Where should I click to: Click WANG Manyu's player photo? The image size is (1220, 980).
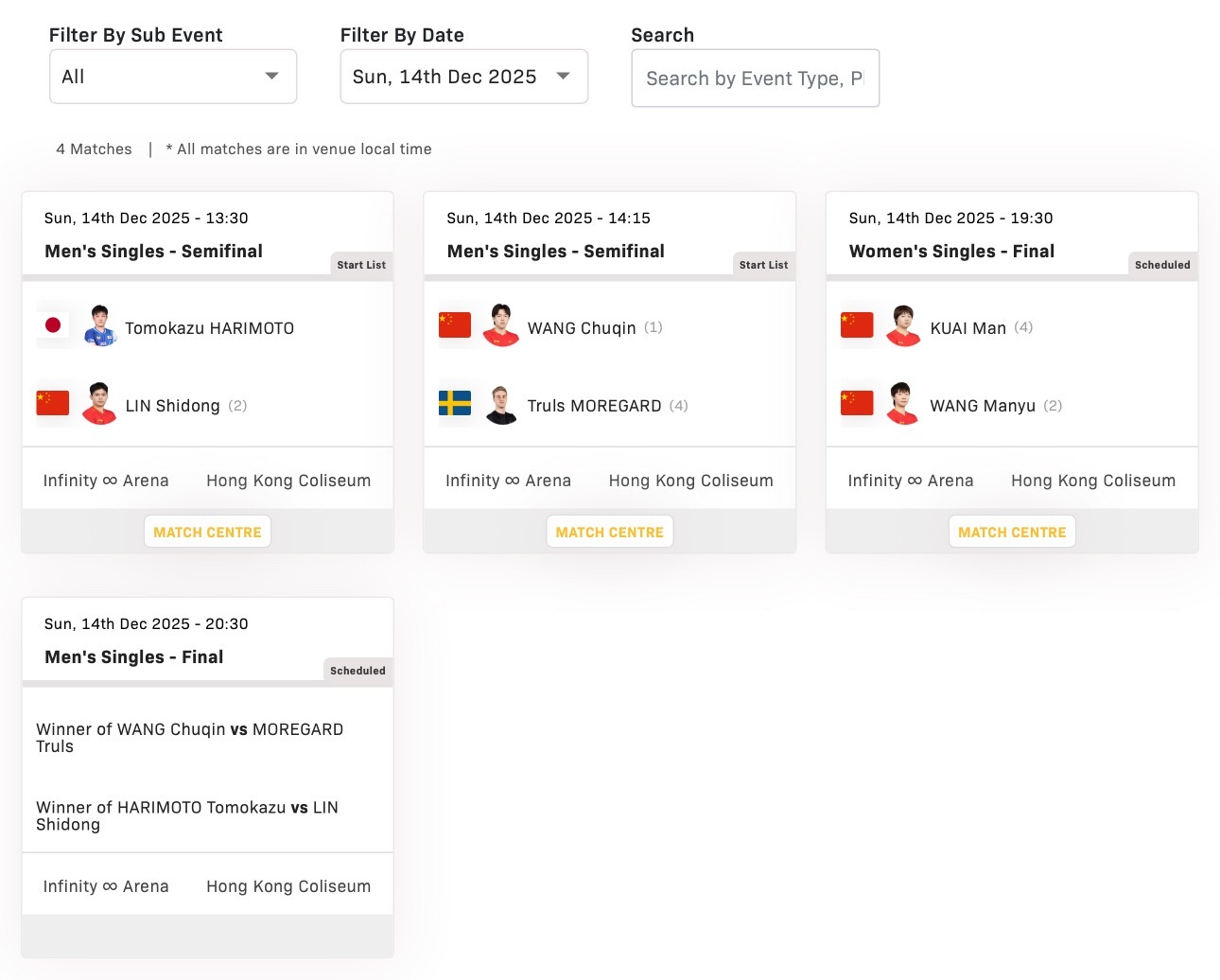tap(904, 404)
